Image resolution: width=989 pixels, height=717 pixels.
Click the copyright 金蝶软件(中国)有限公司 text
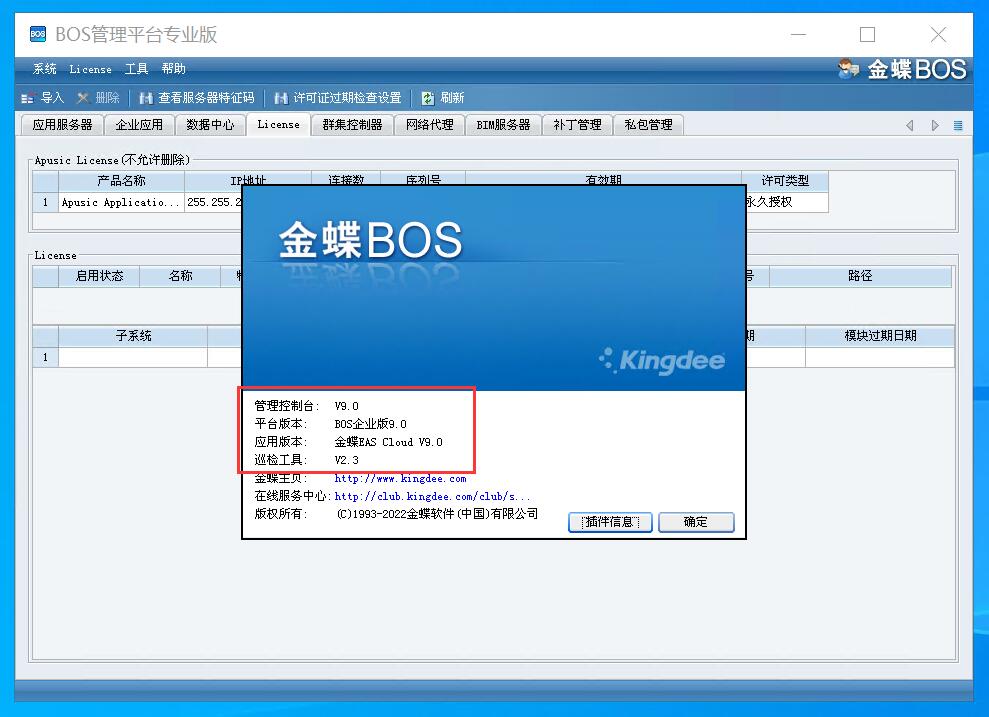click(x=437, y=514)
